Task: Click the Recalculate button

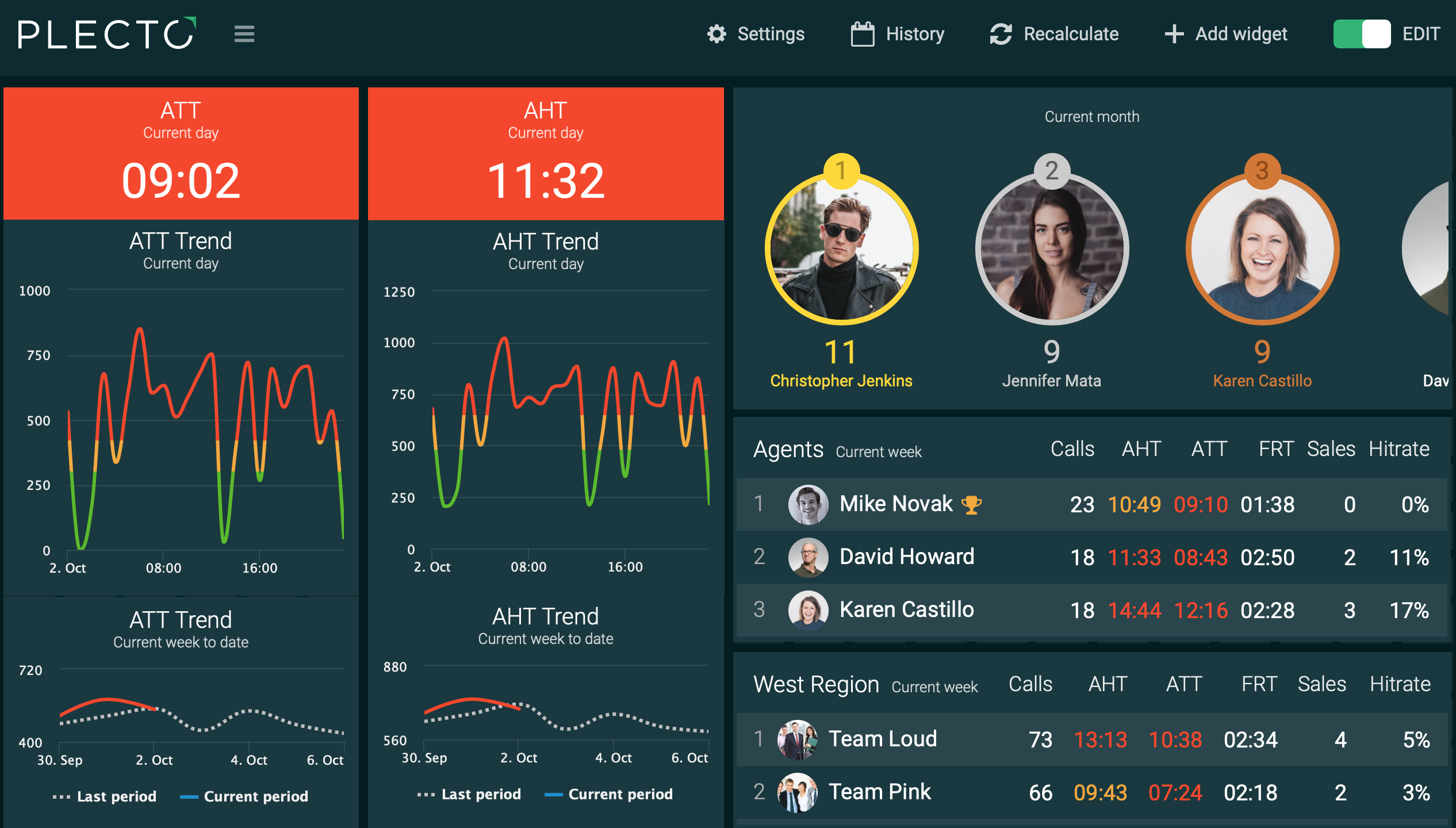Action: pyautogui.click(x=1053, y=34)
